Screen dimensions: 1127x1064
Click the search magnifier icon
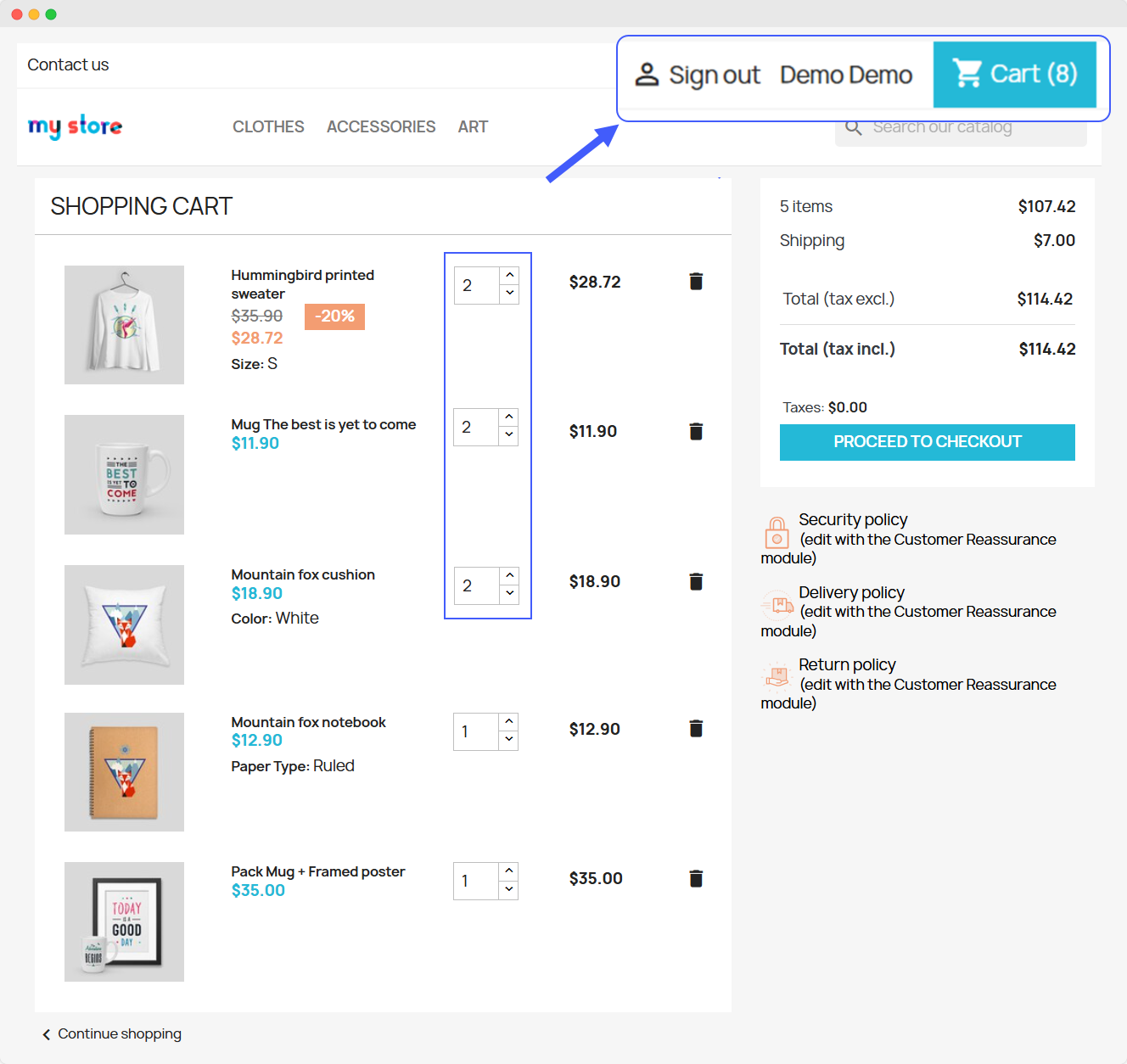[854, 127]
